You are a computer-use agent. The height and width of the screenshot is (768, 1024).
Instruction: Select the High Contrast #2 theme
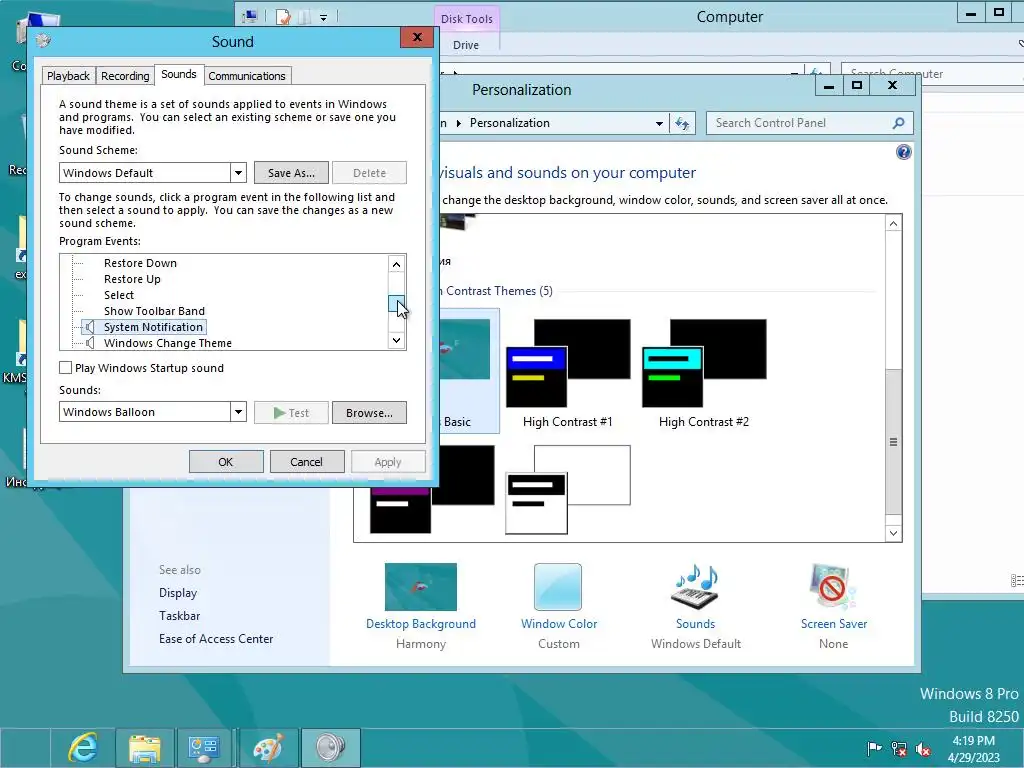point(704,373)
